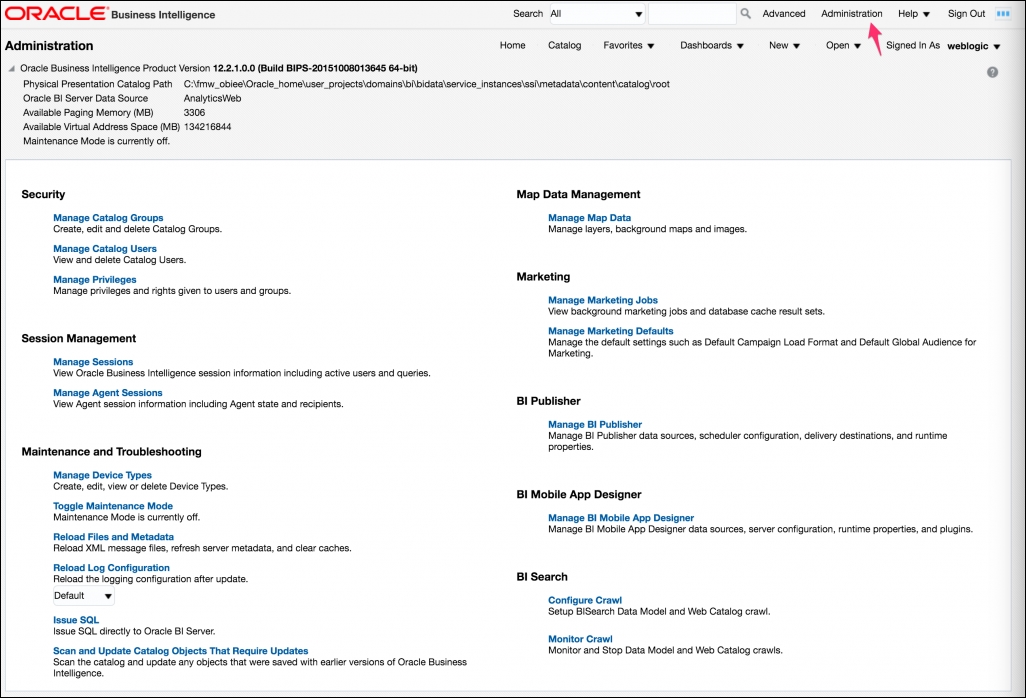Click the Manage Marketing Defaults link
The height and width of the screenshot is (698, 1026).
pos(610,331)
